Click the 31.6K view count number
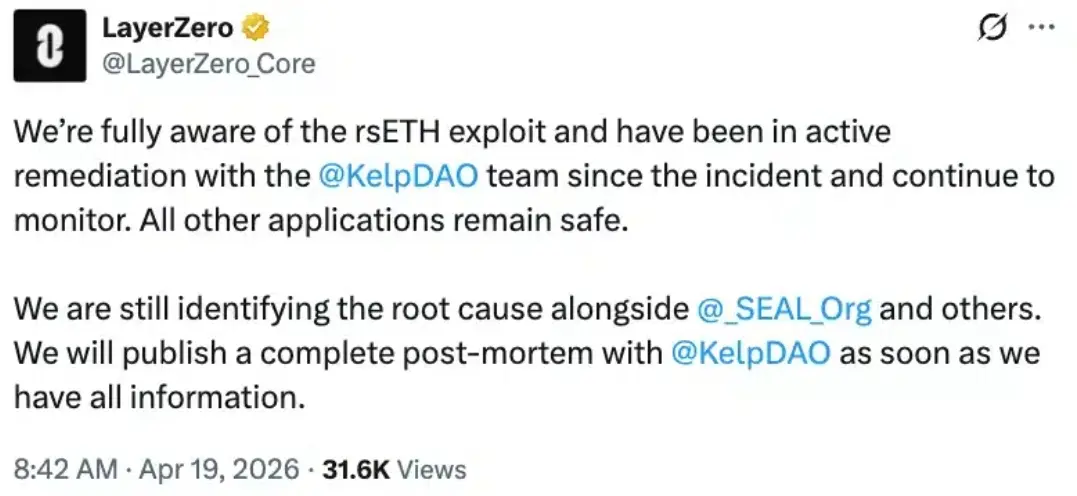Image resolution: width=1077 pixels, height=496 pixels. click(x=356, y=470)
